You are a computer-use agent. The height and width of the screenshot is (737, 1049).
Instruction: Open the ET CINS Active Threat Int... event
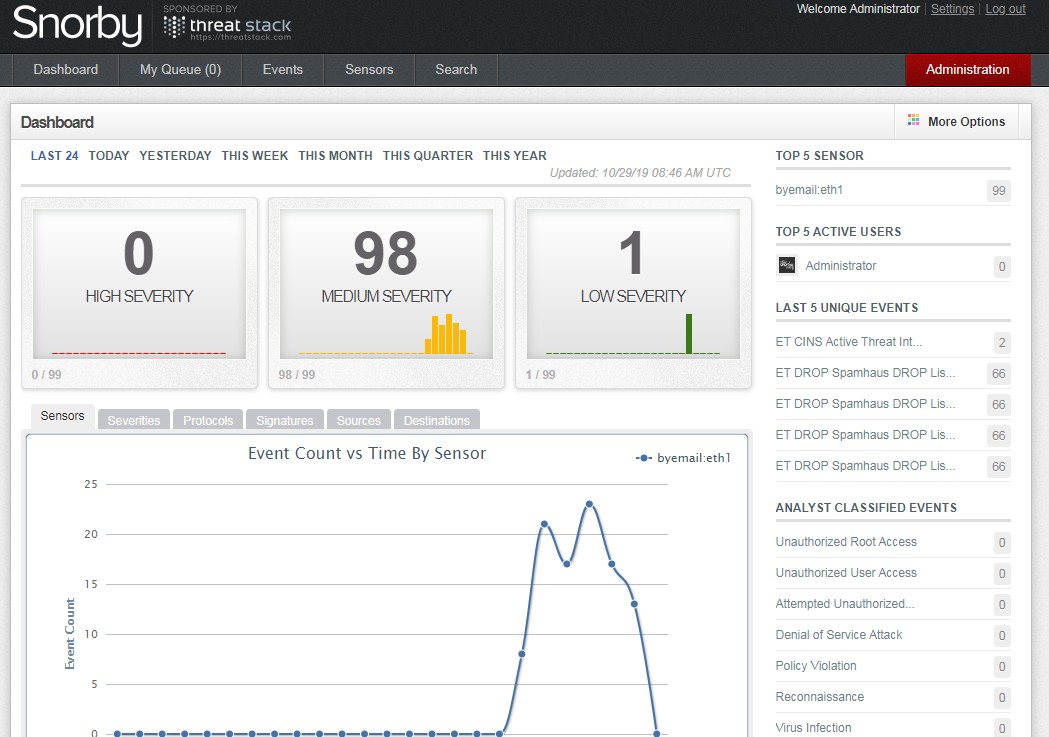click(848, 342)
